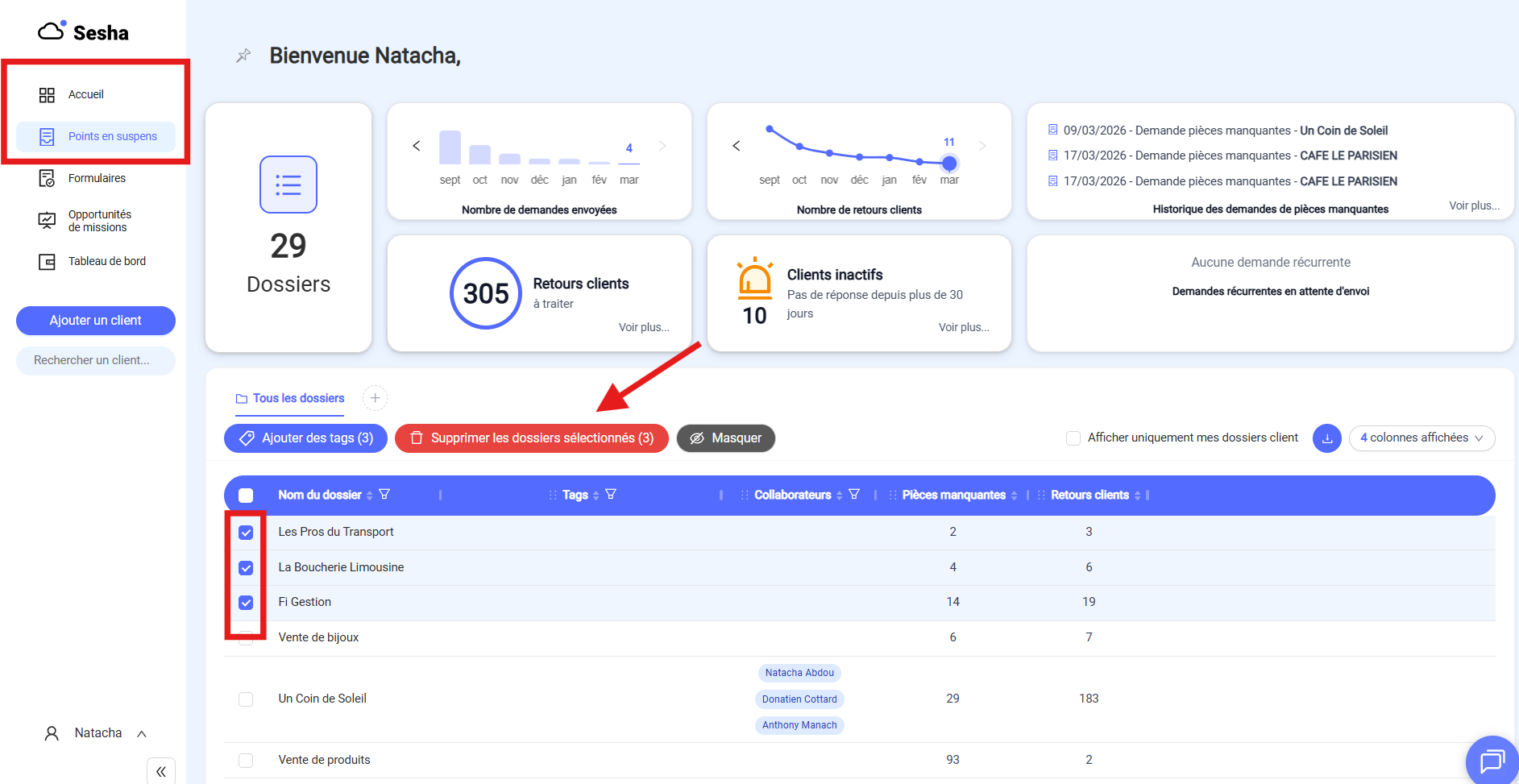Filter by Nom du dossier funnel icon
The image size is (1519, 784).
[x=384, y=495]
